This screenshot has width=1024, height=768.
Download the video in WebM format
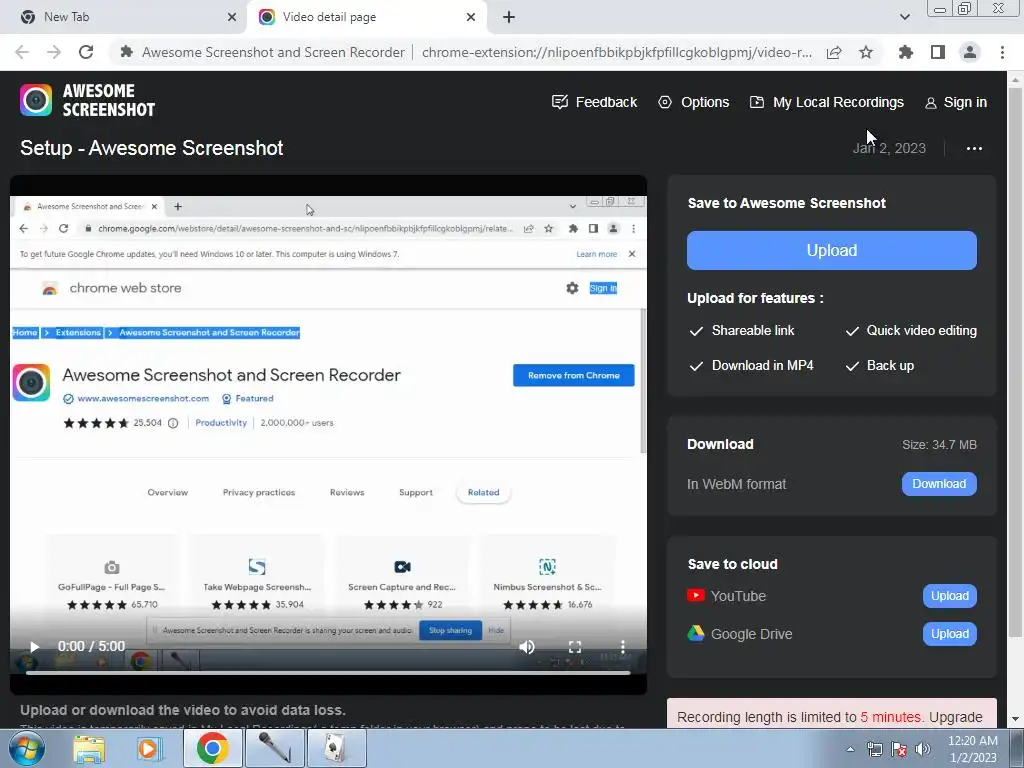coord(938,484)
